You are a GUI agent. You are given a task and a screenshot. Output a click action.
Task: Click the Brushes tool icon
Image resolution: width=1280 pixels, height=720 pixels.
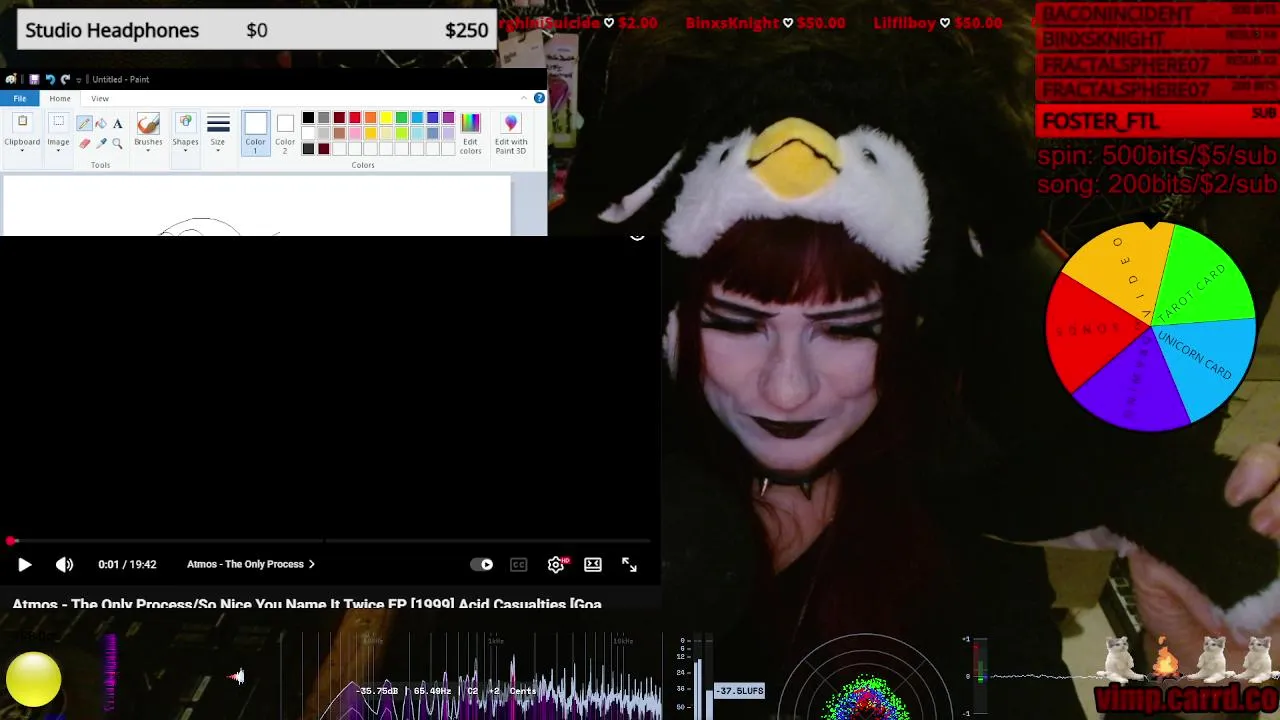coord(148,124)
